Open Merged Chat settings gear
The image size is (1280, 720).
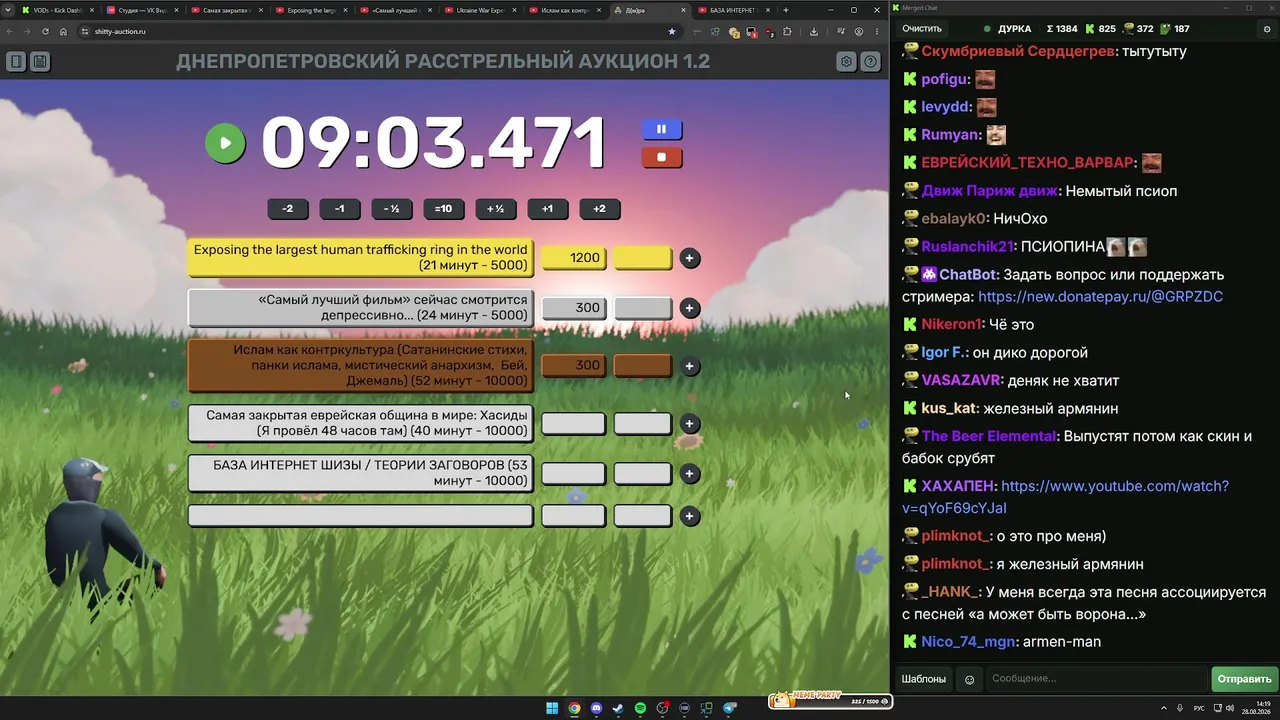pos(1267,29)
